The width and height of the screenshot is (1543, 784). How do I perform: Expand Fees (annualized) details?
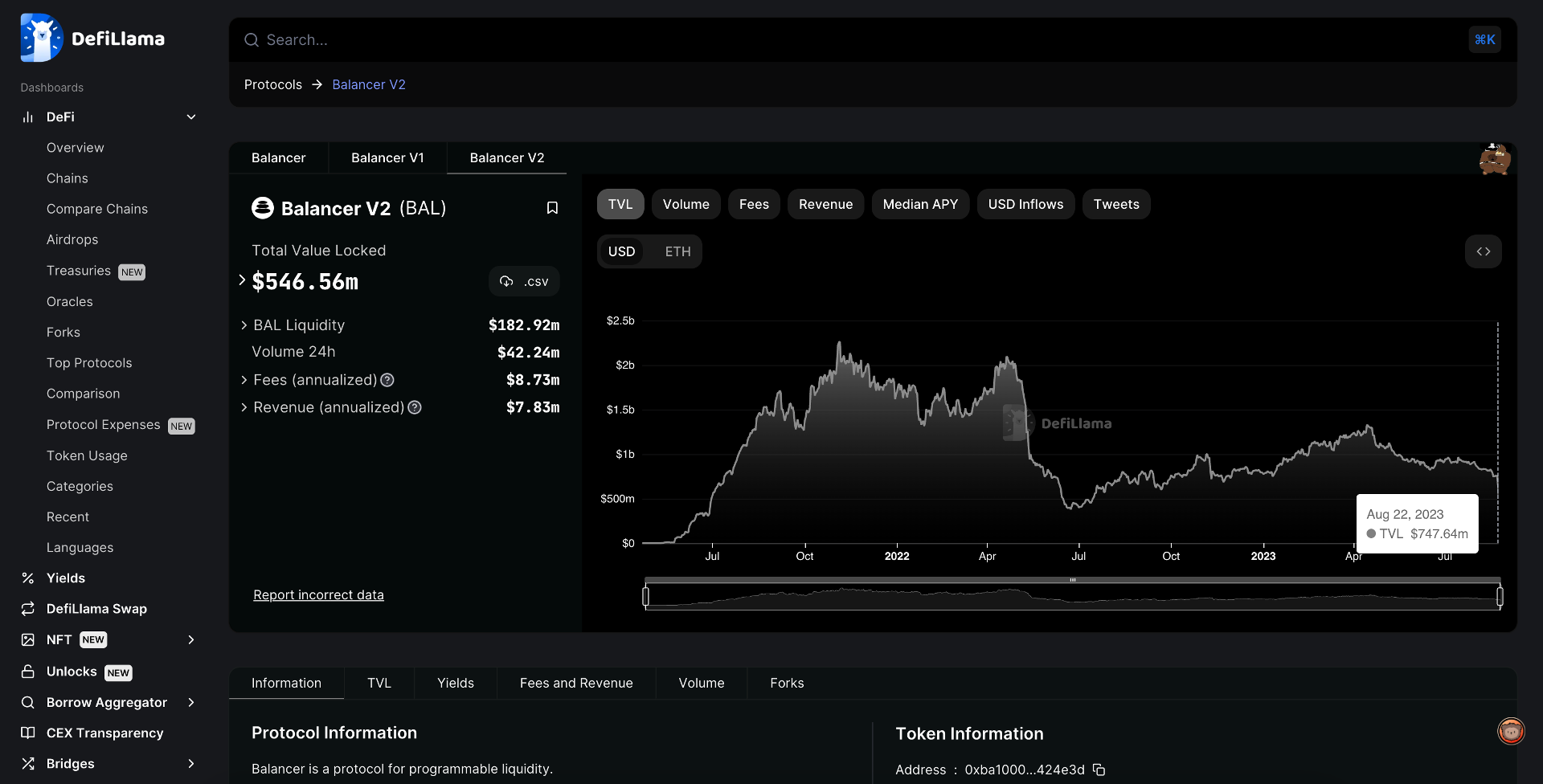click(x=244, y=380)
